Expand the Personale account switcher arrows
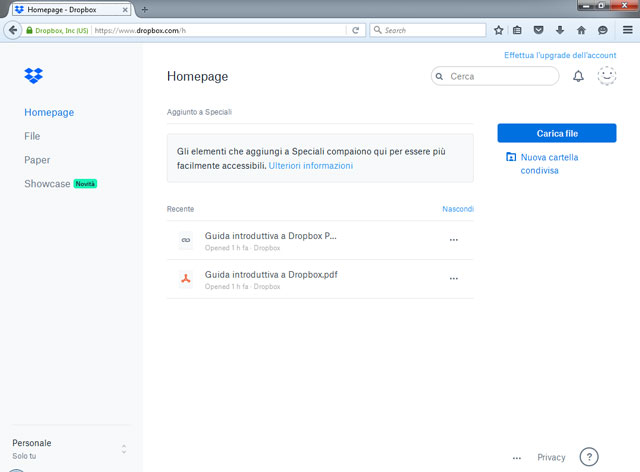 click(x=124, y=449)
